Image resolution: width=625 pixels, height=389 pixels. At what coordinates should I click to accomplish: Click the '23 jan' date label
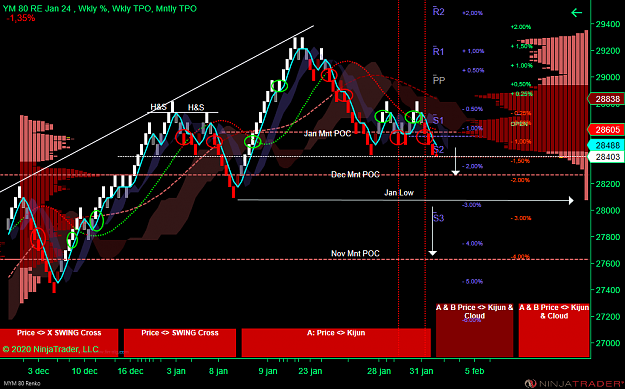click(x=310, y=371)
